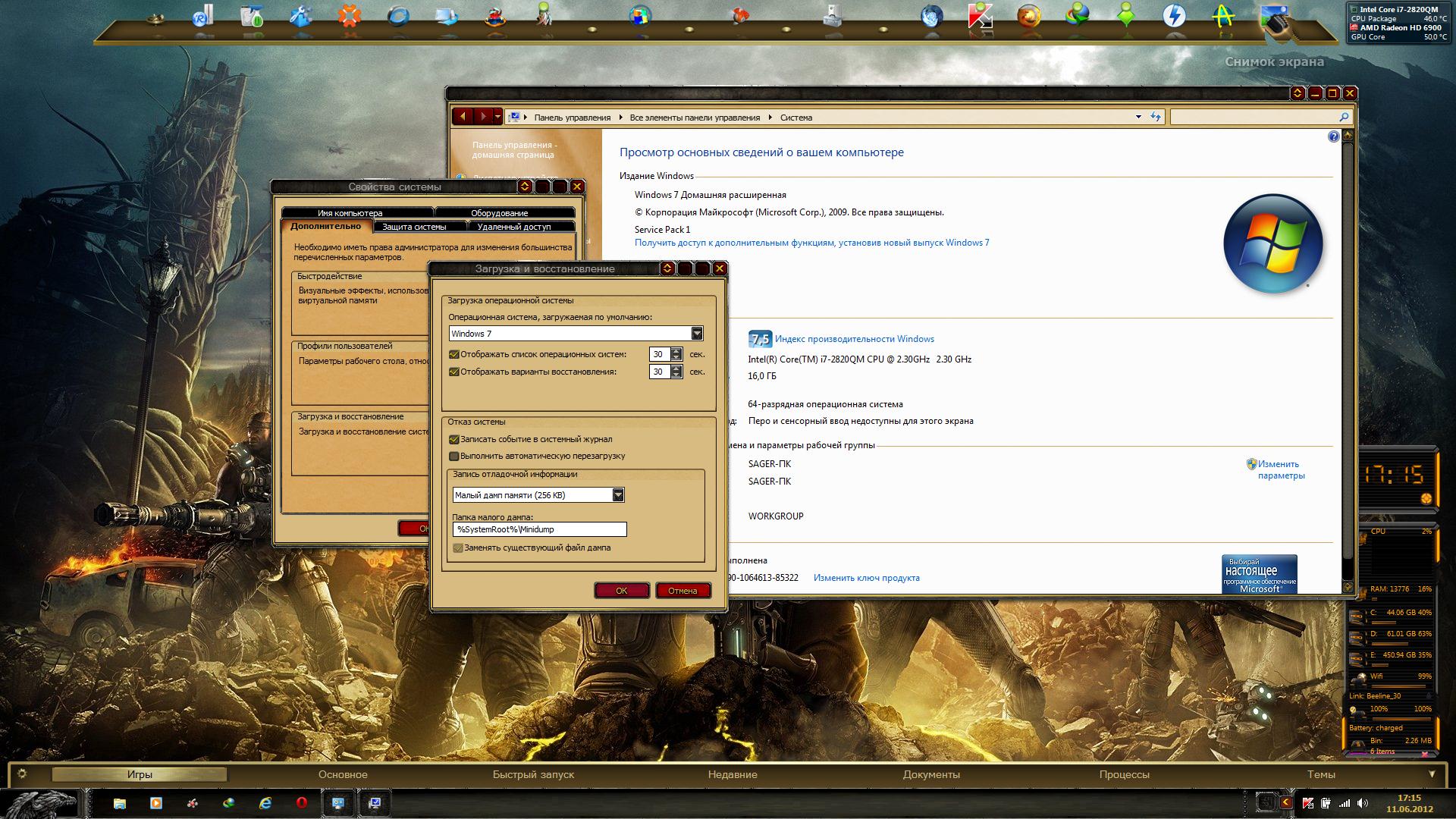
Task: Click the volume speaker tray icon
Action: 1363,803
